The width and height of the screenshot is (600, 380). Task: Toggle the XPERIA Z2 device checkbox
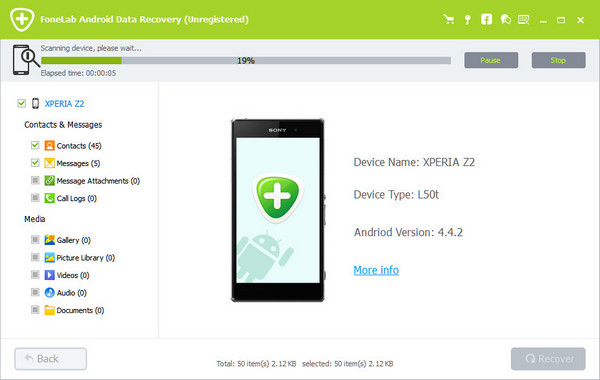click(x=21, y=103)
